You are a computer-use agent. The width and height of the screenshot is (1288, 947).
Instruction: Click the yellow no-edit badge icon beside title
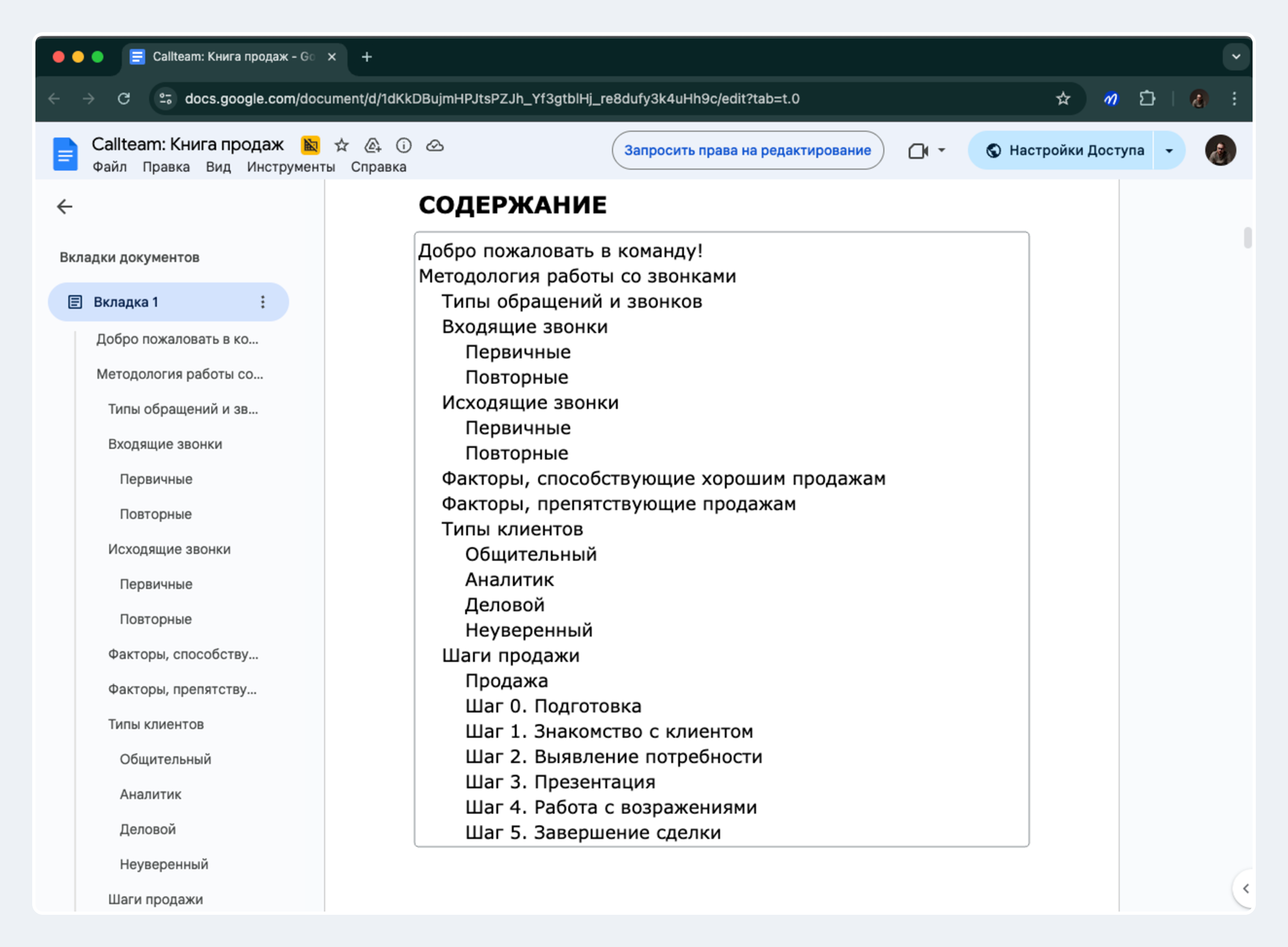(x=311, y=145)
